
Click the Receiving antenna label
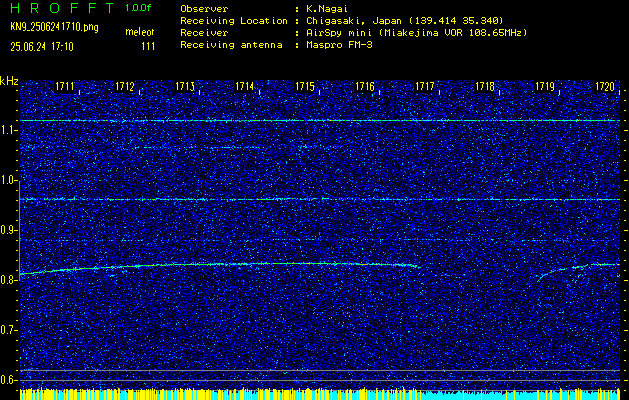click(x=231, y=45)
